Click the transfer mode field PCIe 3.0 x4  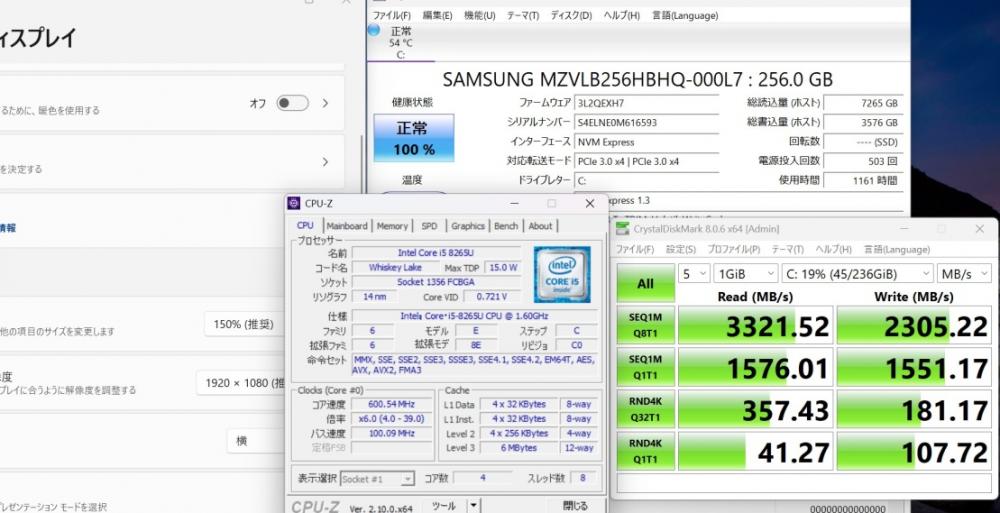(x=646, y=161)
